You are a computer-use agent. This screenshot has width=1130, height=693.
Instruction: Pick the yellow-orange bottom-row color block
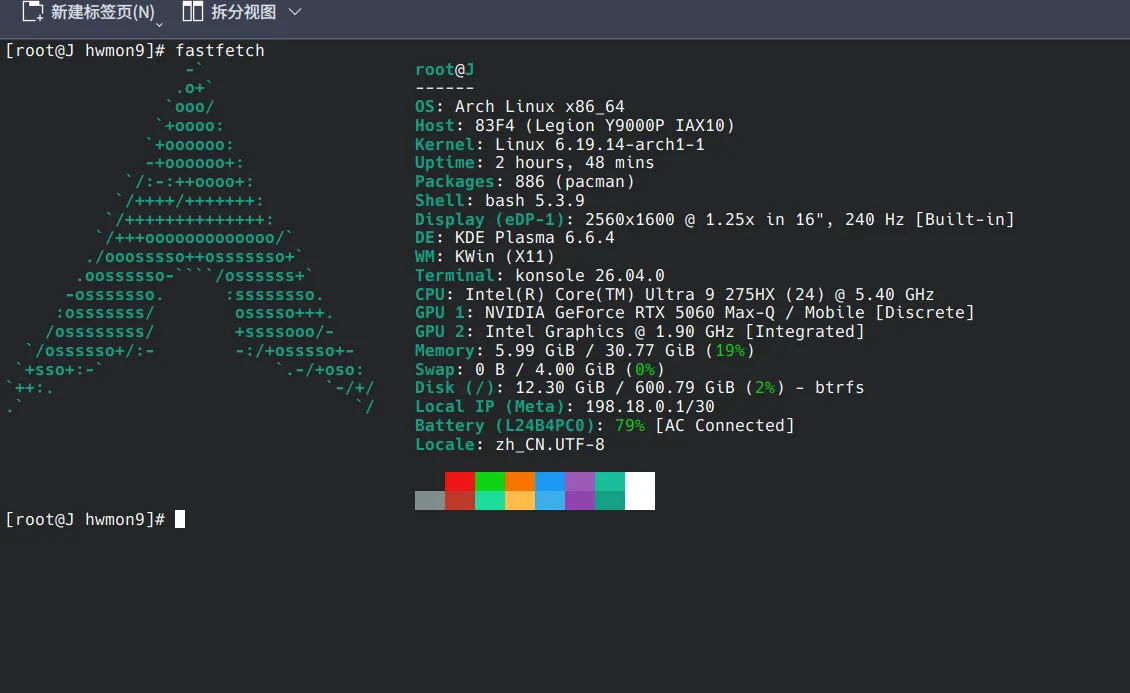[x=520, y=500]
